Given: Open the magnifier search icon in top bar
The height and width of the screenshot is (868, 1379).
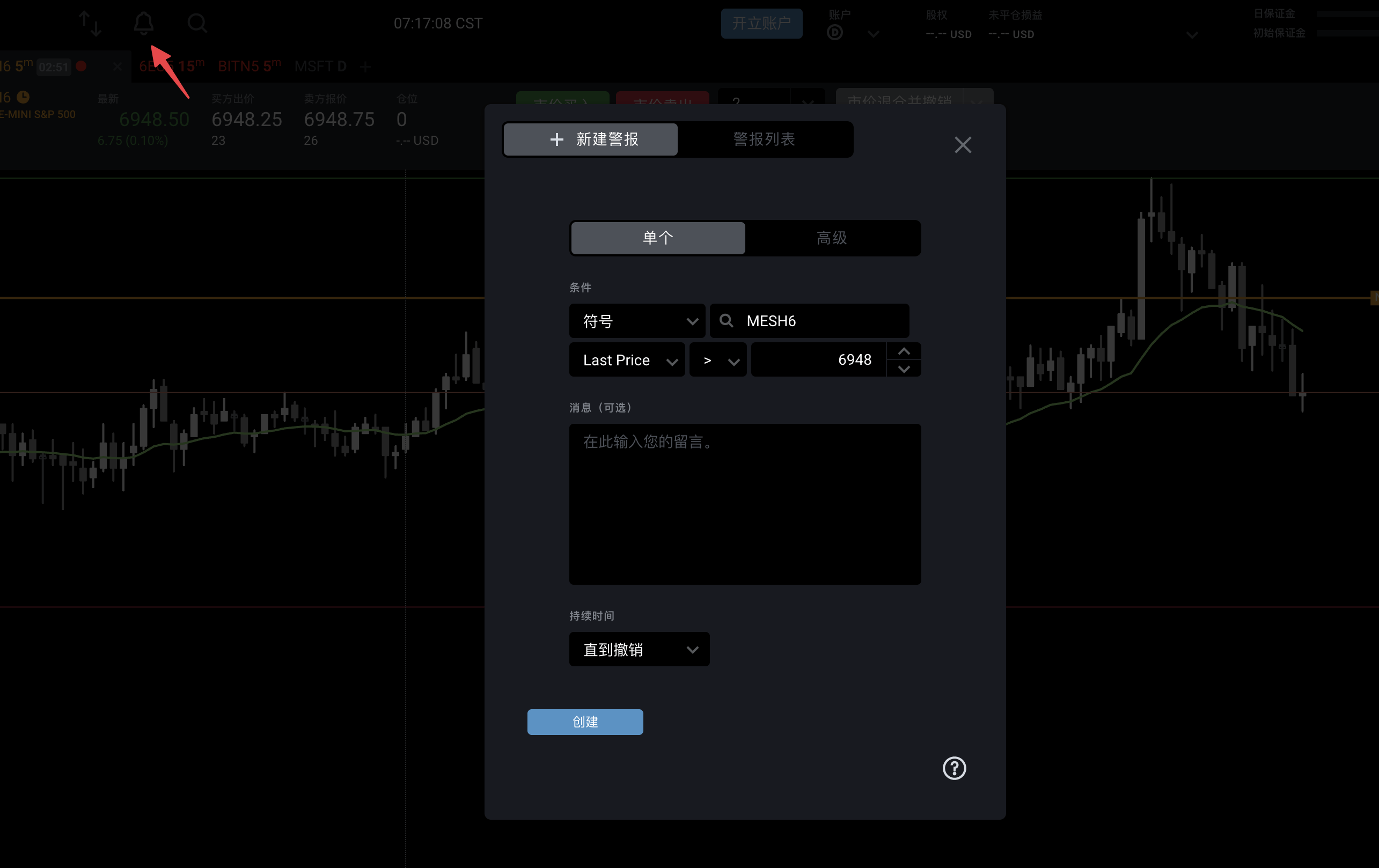Looking at the screenshot, I should click(197, 24).
